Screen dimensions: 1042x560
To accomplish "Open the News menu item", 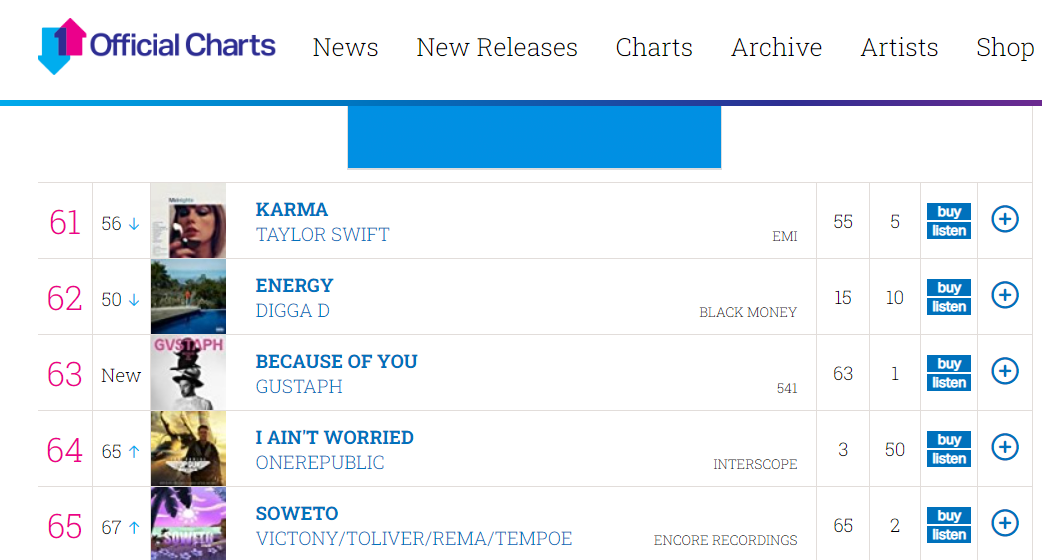I will tap(346, 47).
